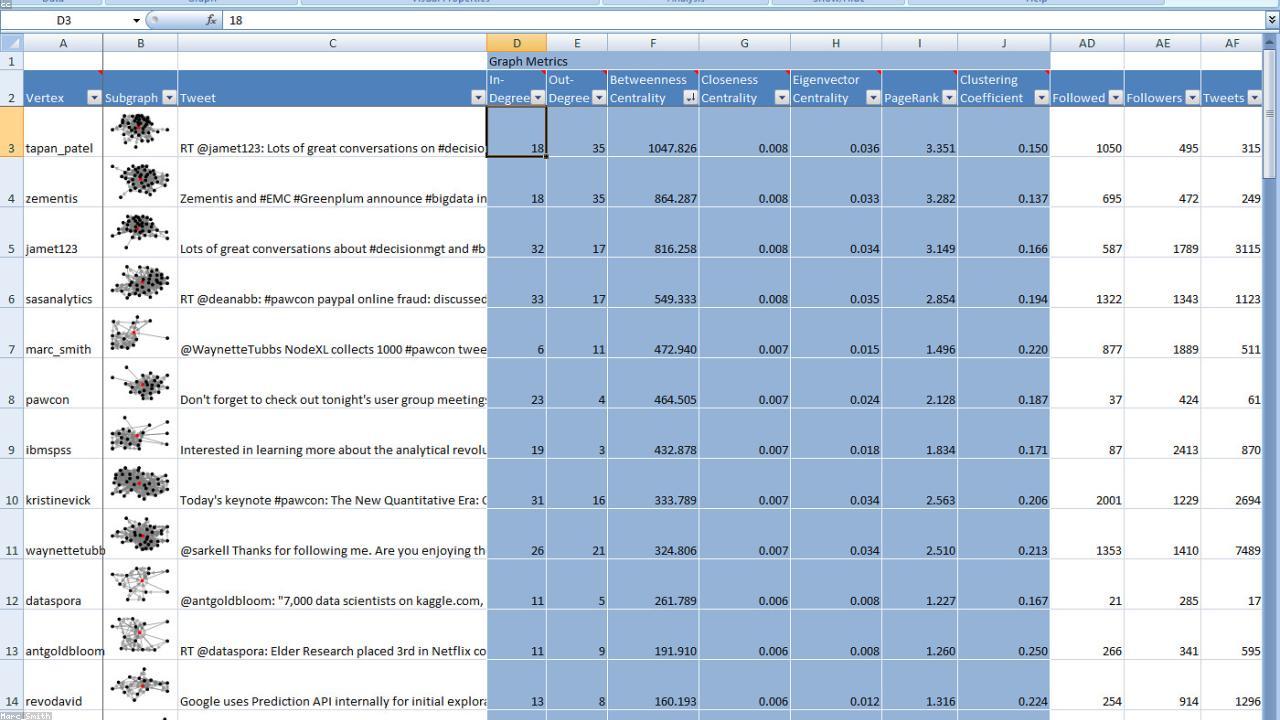Select the jamet123 subgraph thumbnail
1280x720 pixels.
pyautogui.click(x=140, y=232)
